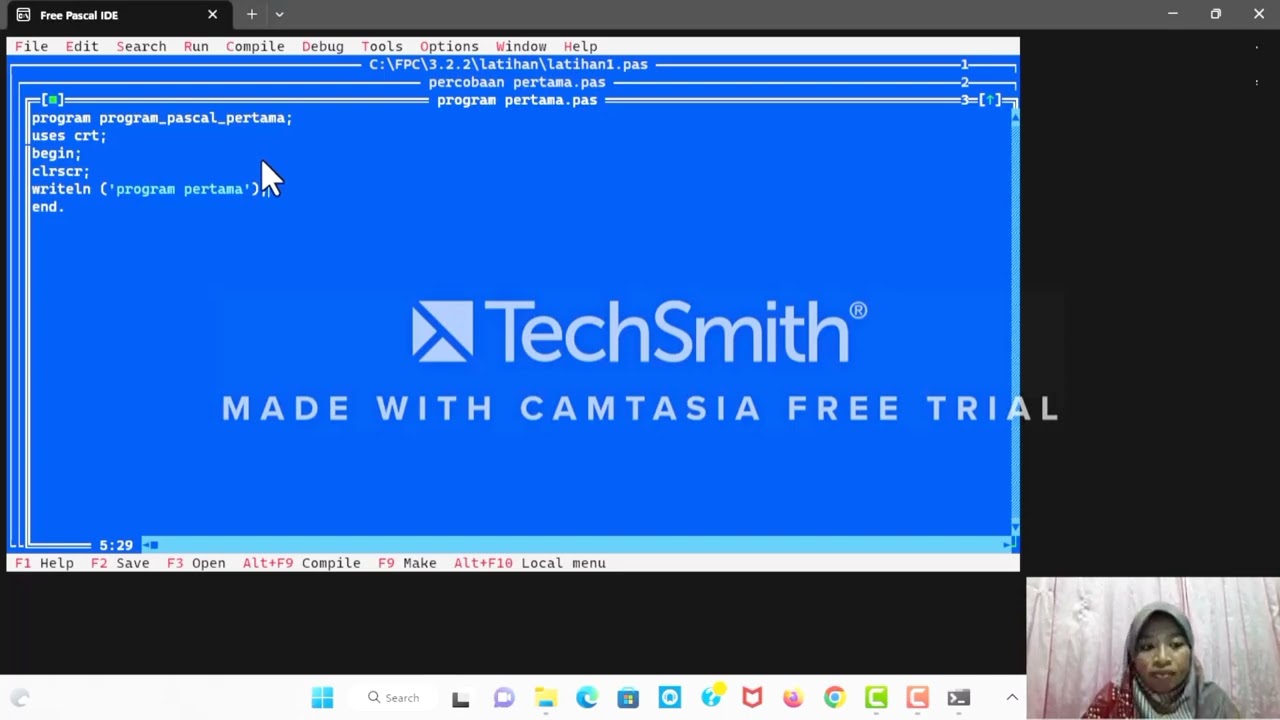Image resolution: width=1280 pixels, height=720 pixels.
Task: Select the latihan1.pas window title
Action: click(508, 64)
